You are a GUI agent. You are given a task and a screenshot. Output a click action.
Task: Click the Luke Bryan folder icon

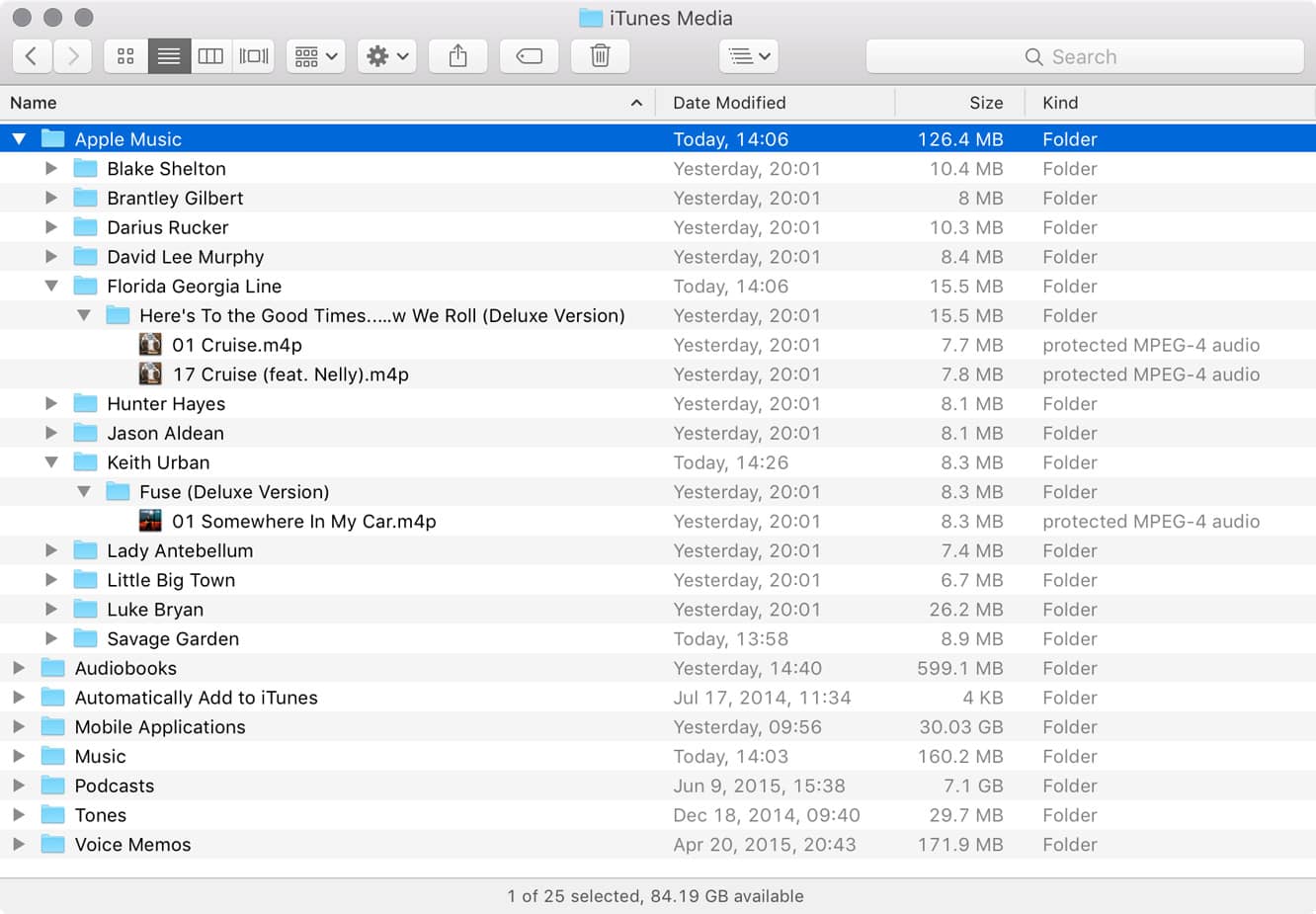coord(86,609)
